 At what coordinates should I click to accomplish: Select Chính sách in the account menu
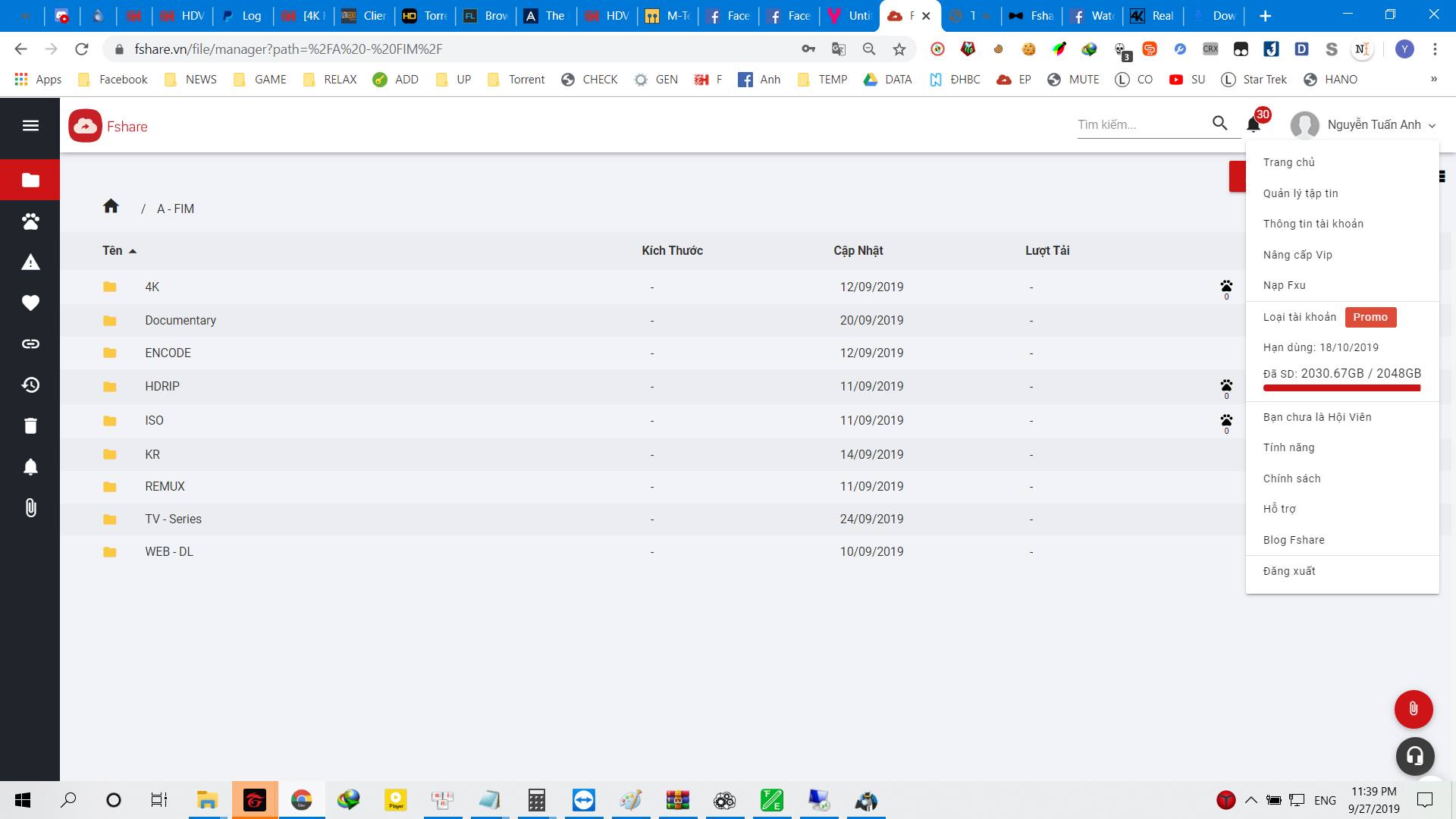point(1292,479)
